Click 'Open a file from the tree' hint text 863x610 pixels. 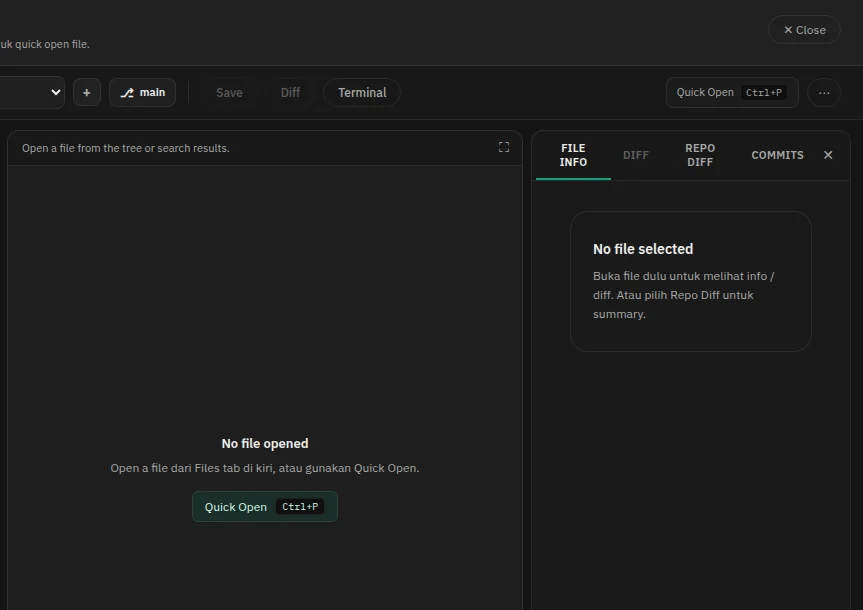(125, 148)
